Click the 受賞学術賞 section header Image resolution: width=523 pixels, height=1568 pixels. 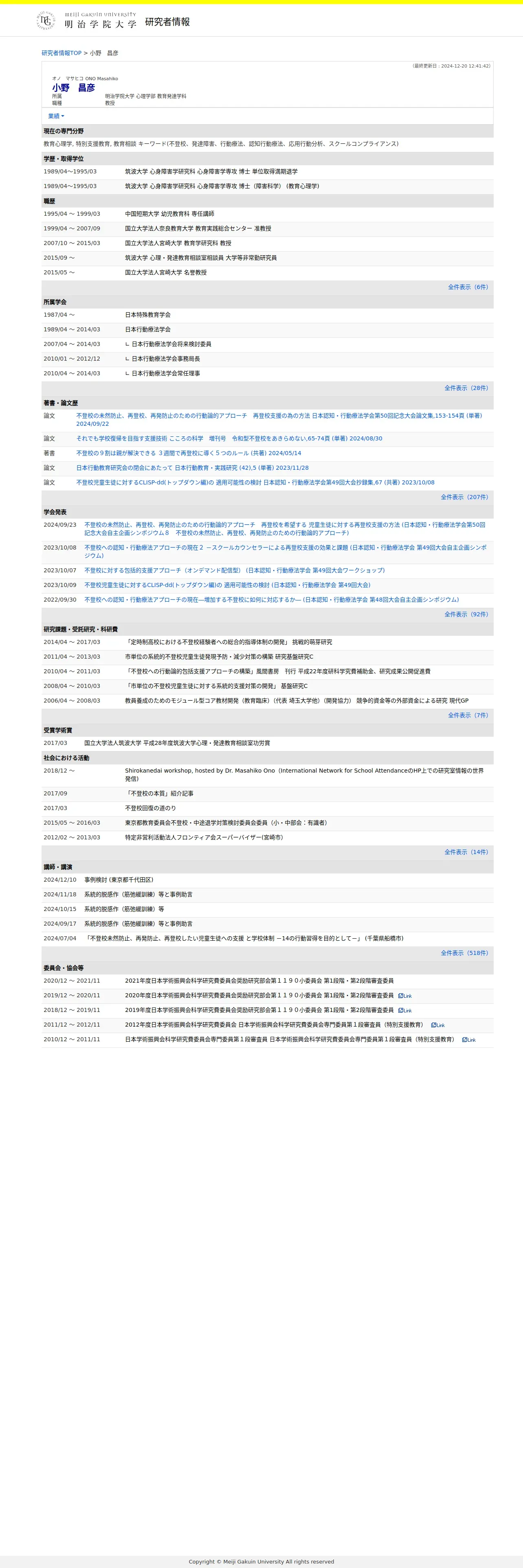[x=267, y=730]
